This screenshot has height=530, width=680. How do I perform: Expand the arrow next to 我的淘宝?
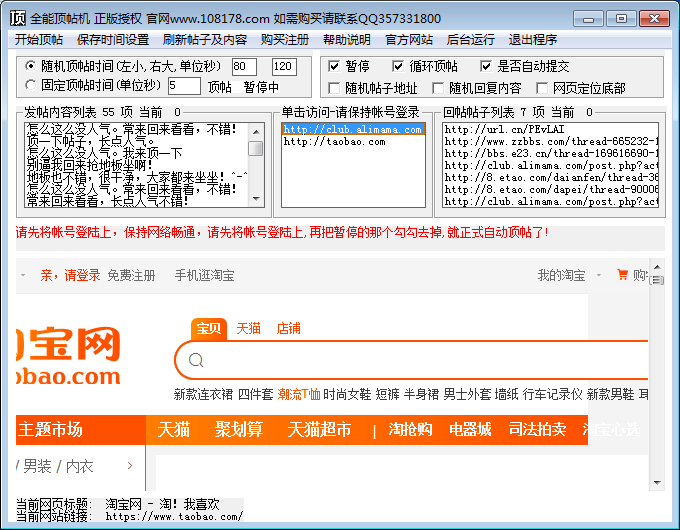point(599,275)
